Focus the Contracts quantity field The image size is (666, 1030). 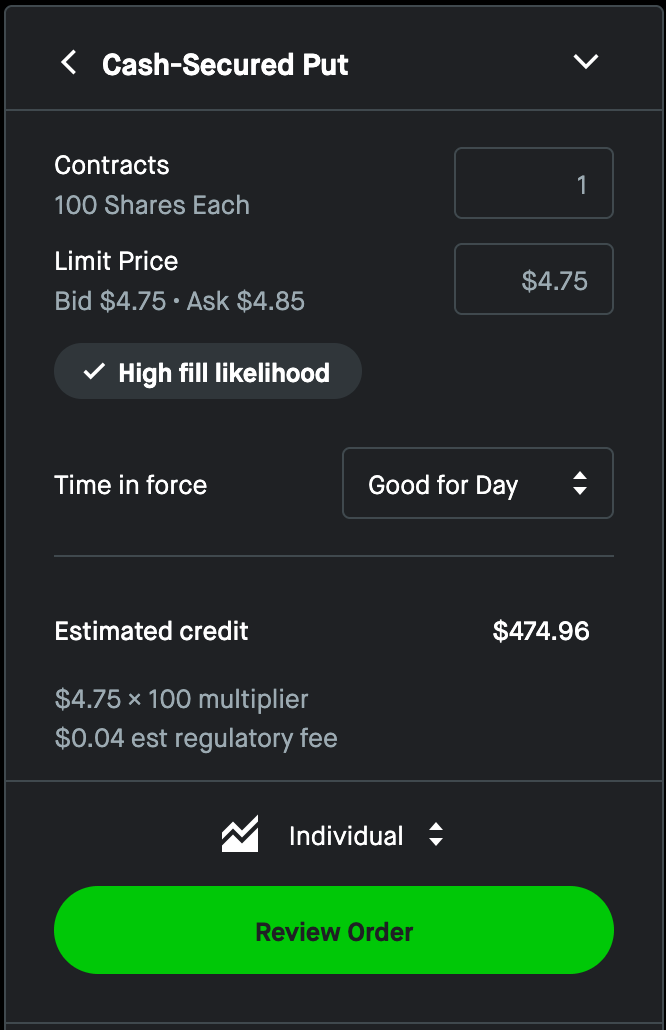[x=533, y=184]
